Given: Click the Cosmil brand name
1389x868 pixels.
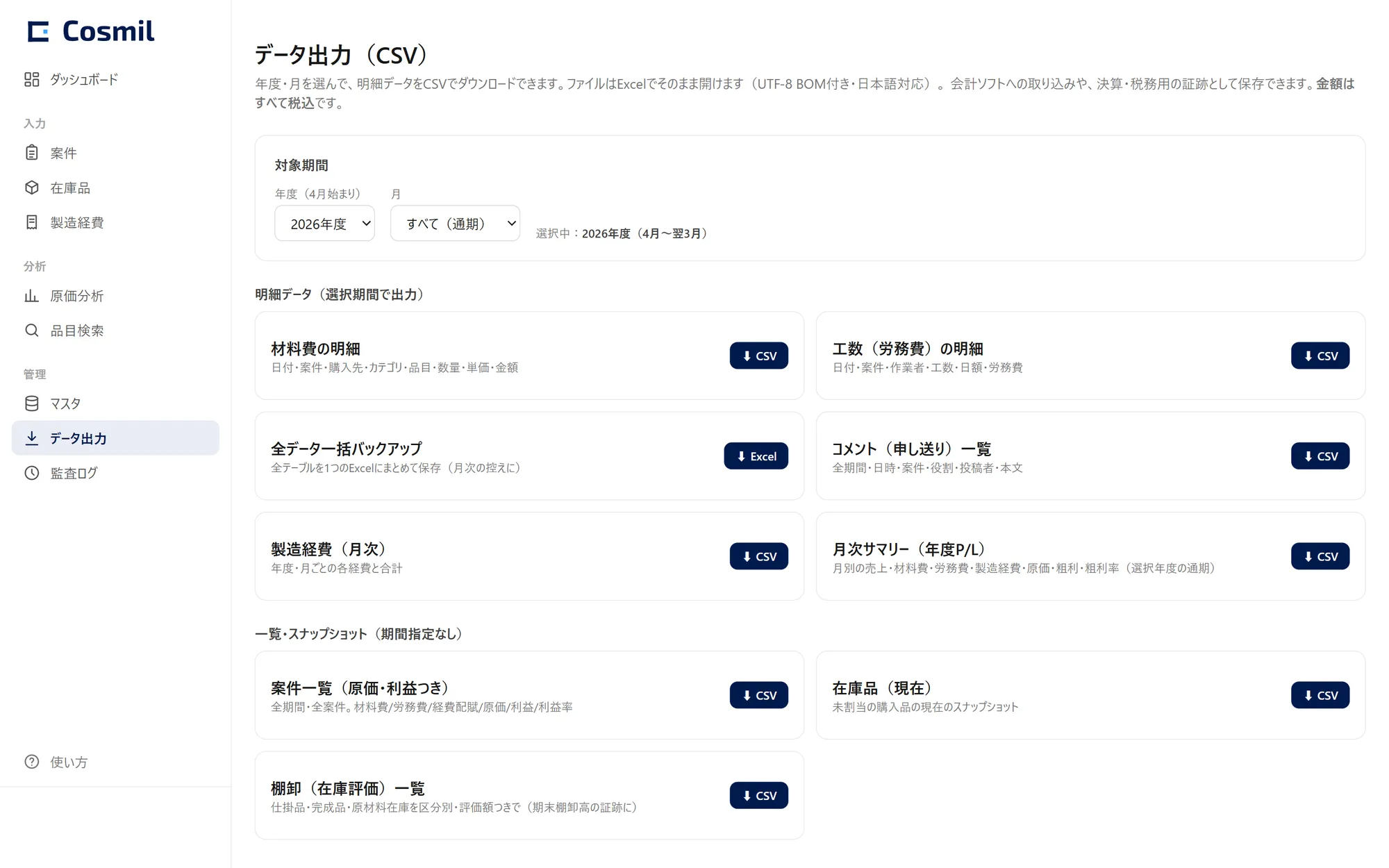Looking at the screenshot, I should click(108, 31).
